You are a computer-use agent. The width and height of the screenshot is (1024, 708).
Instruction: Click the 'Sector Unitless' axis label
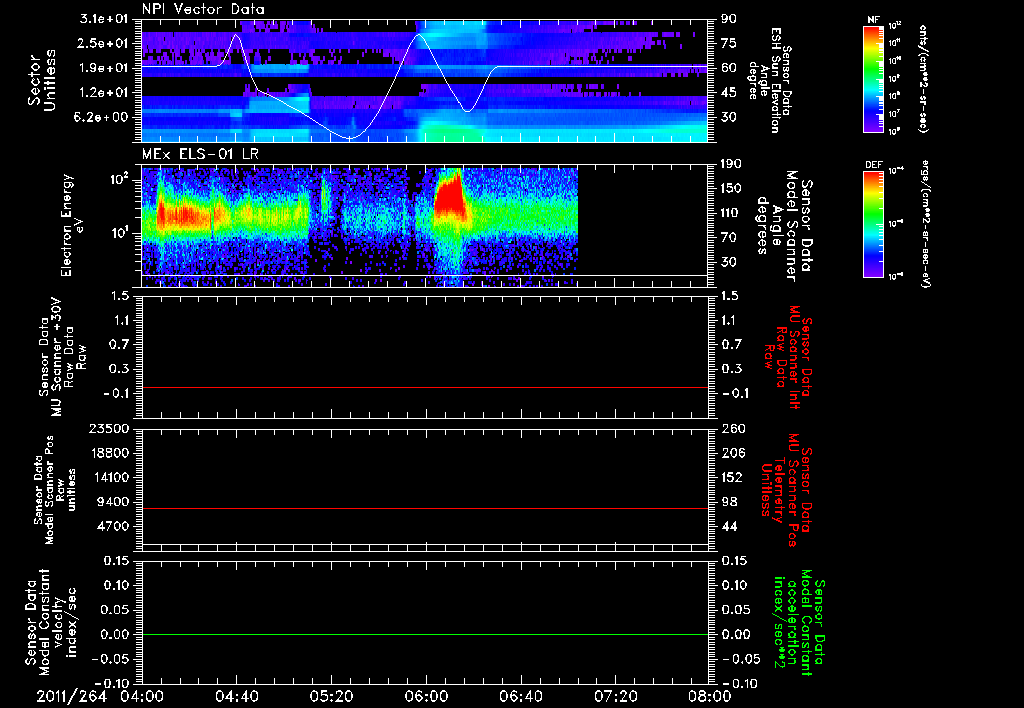(42, 80)
